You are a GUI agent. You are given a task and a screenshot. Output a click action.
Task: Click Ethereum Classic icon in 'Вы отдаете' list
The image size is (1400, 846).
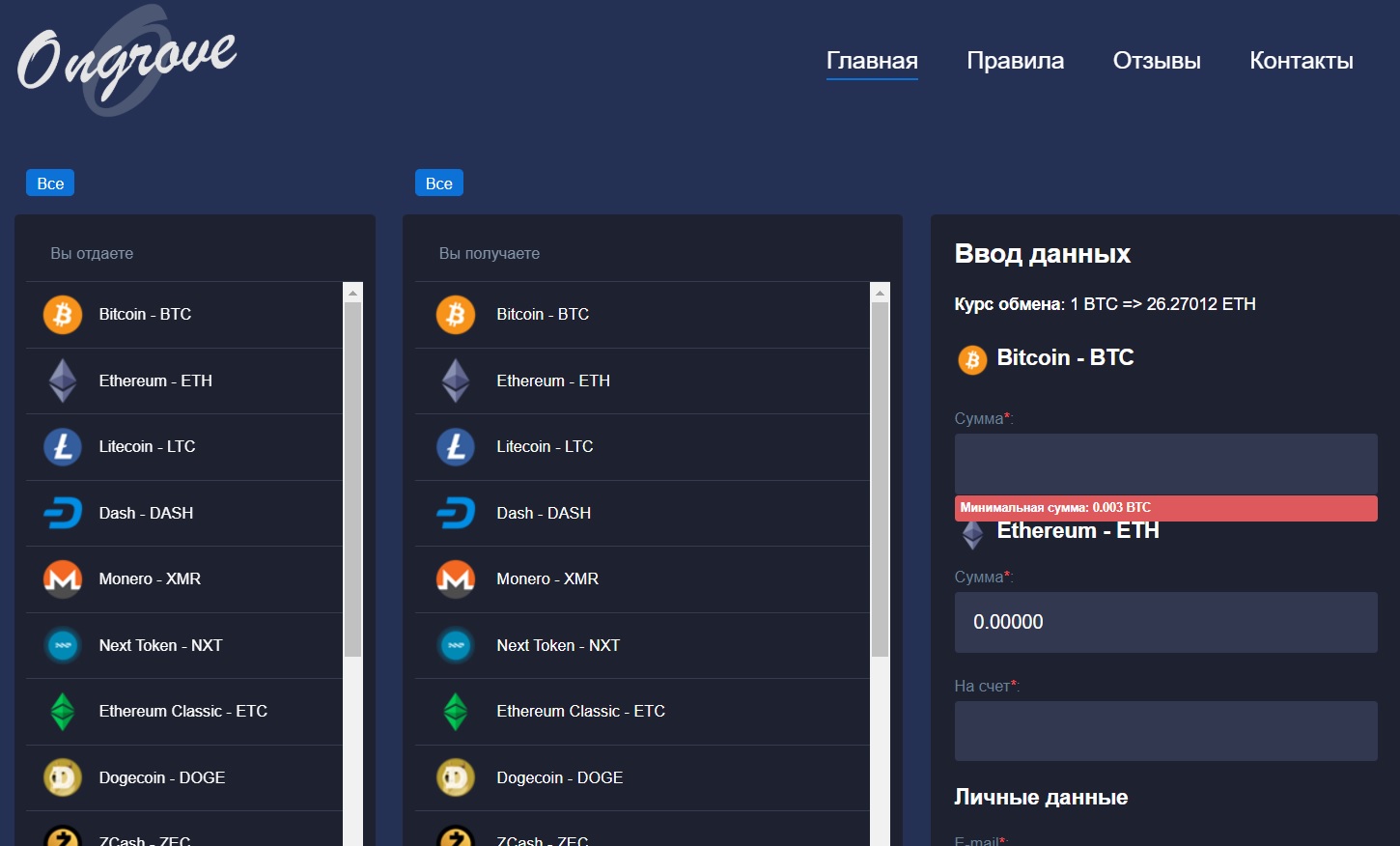[63, 712]
